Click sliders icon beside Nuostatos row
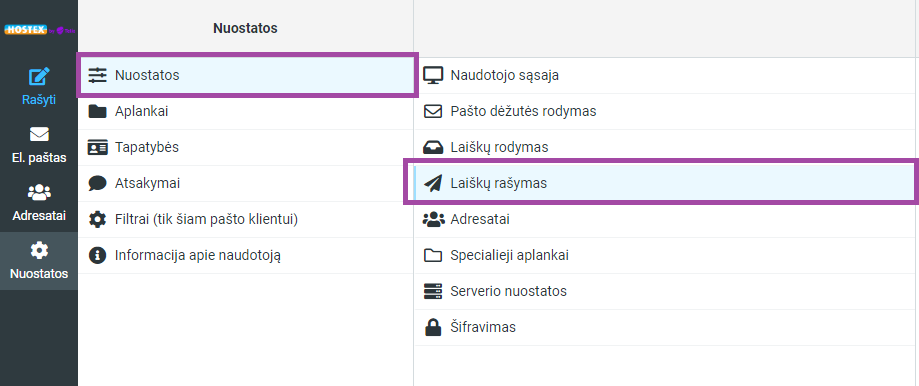Viewport: 919px width, 386px height. 97,75
